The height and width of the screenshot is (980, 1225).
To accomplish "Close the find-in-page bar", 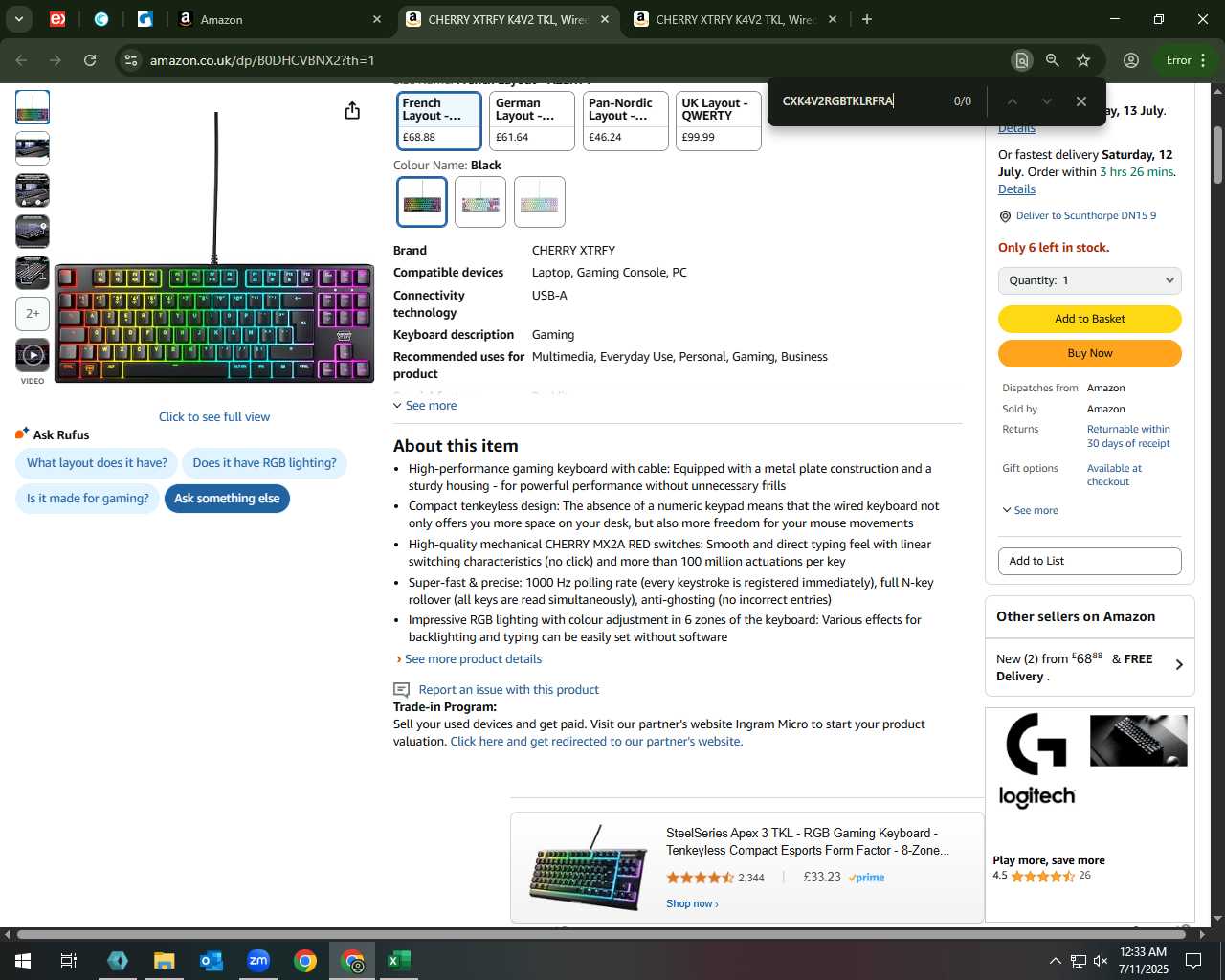I will click(x=1081, y=101).
